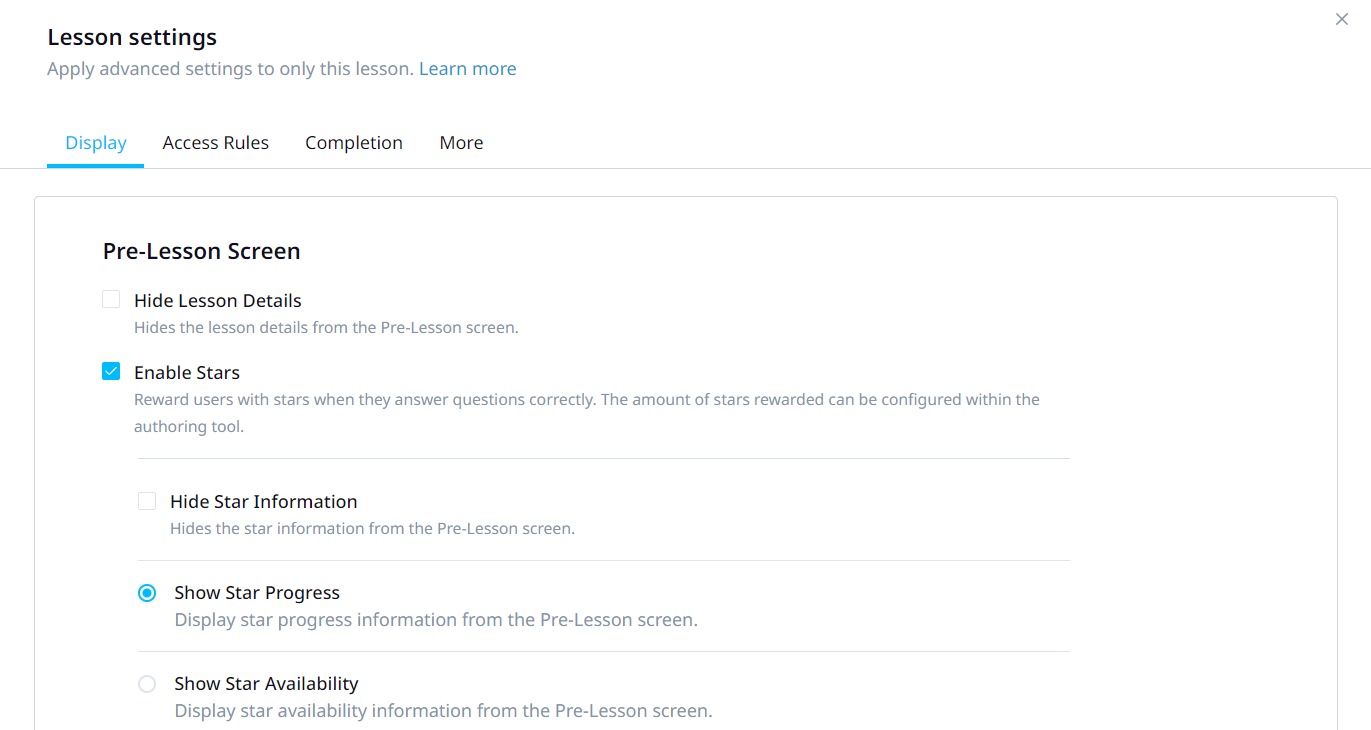Screen dimensions: 1371x730
Task: Choose the Show Star Availability radio button
Action: click(147, 684)
